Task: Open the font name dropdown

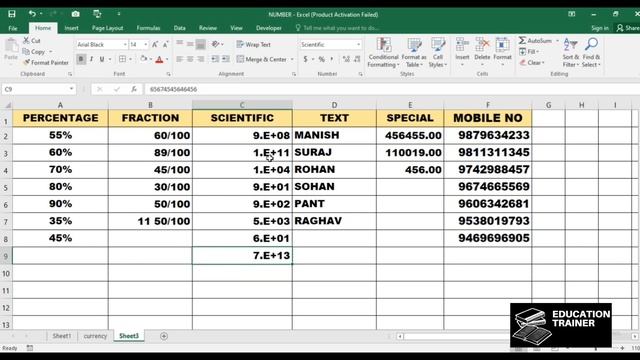Action: [125, 44]
